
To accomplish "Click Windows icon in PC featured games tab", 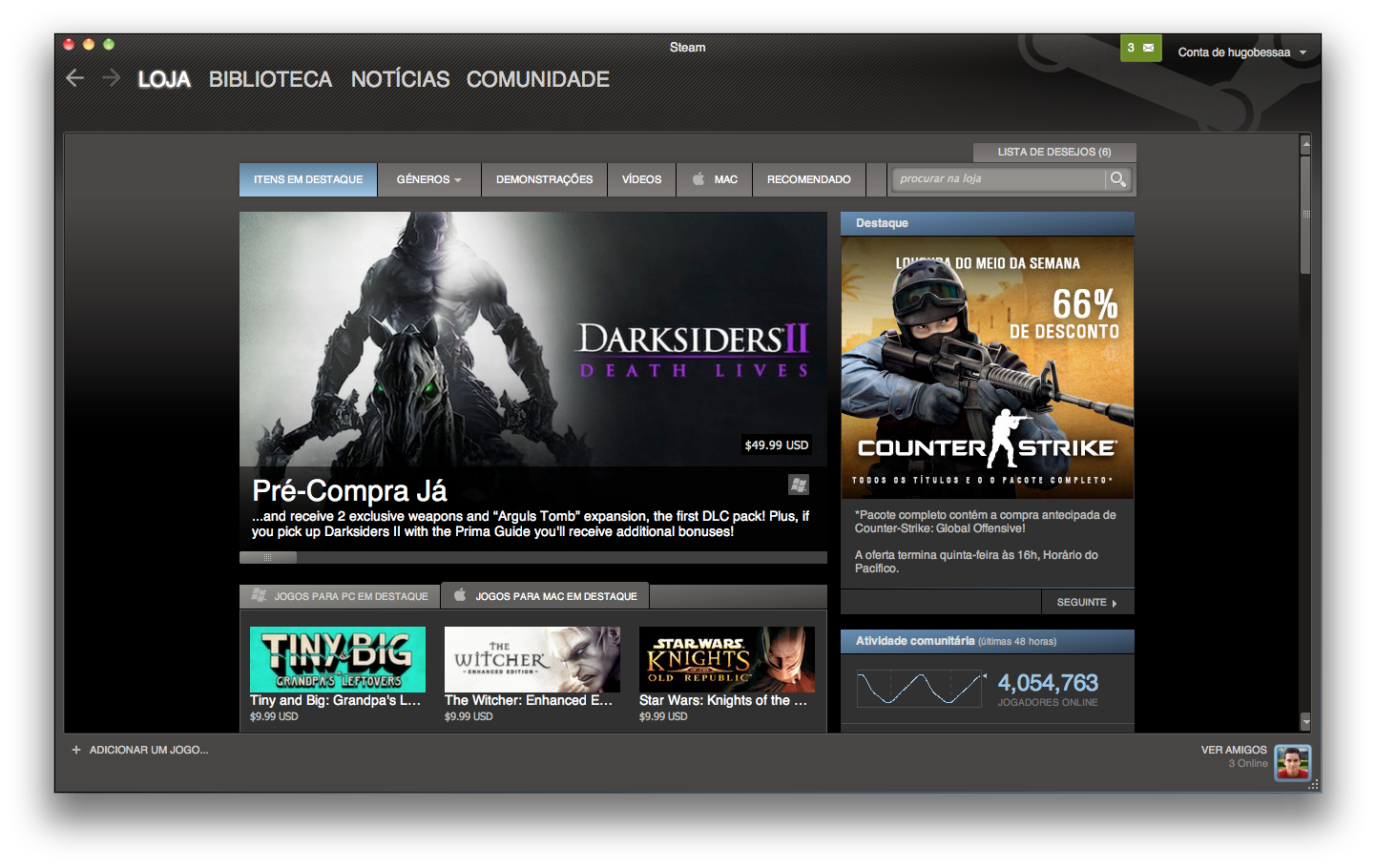I will pyautogui.click(x=259, y=595).
